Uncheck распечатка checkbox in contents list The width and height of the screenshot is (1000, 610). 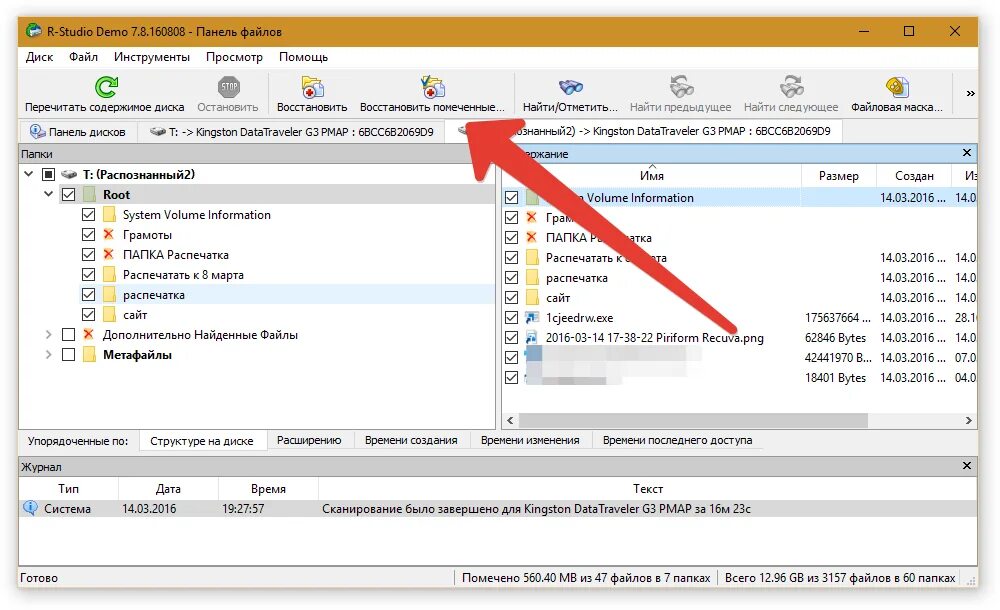click(511, 278)
